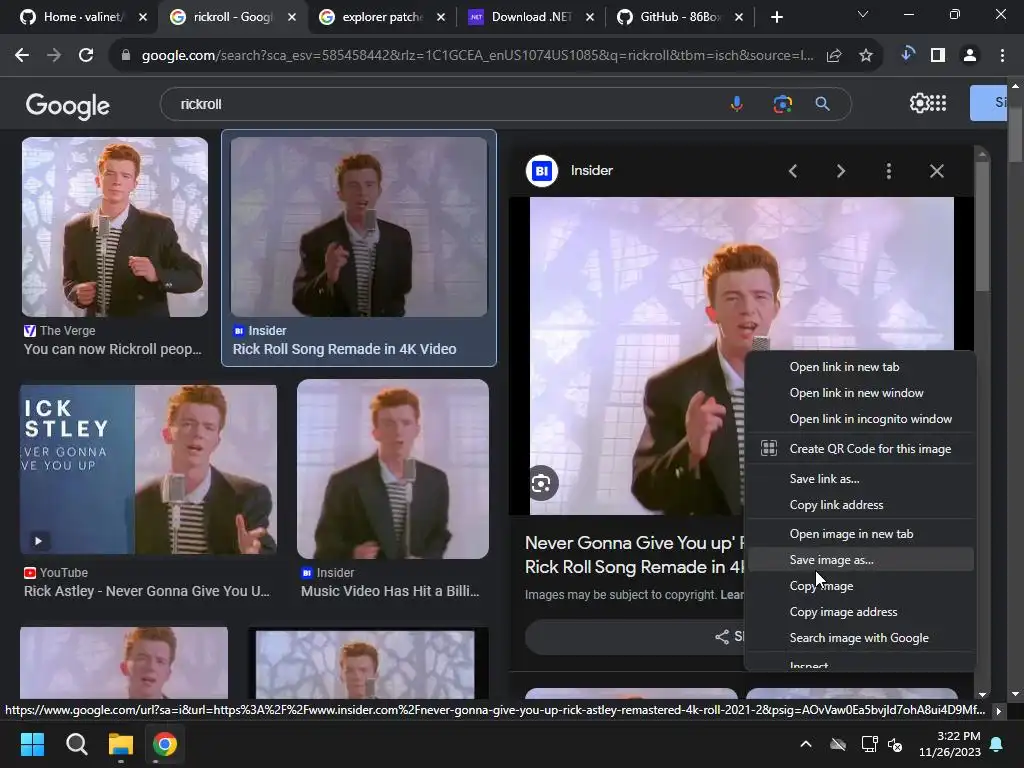Open Rick Astley - Never Gonna Give You link
This screenshot has height=768, width=1024.
pyautogui.click(x=147, y=591)
